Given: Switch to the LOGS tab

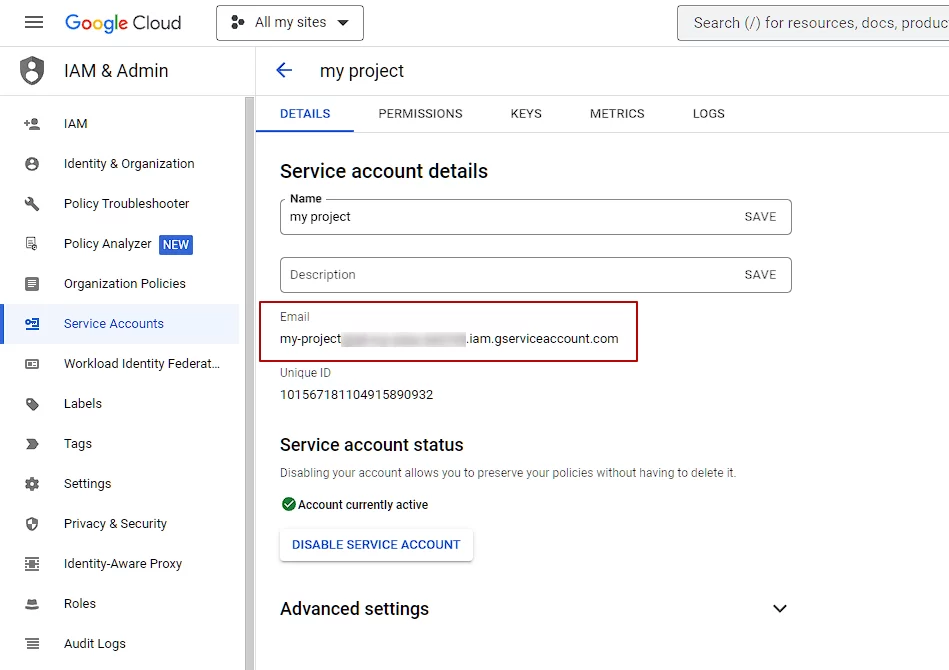Looking at the screenshot, I should coord(708,114).
